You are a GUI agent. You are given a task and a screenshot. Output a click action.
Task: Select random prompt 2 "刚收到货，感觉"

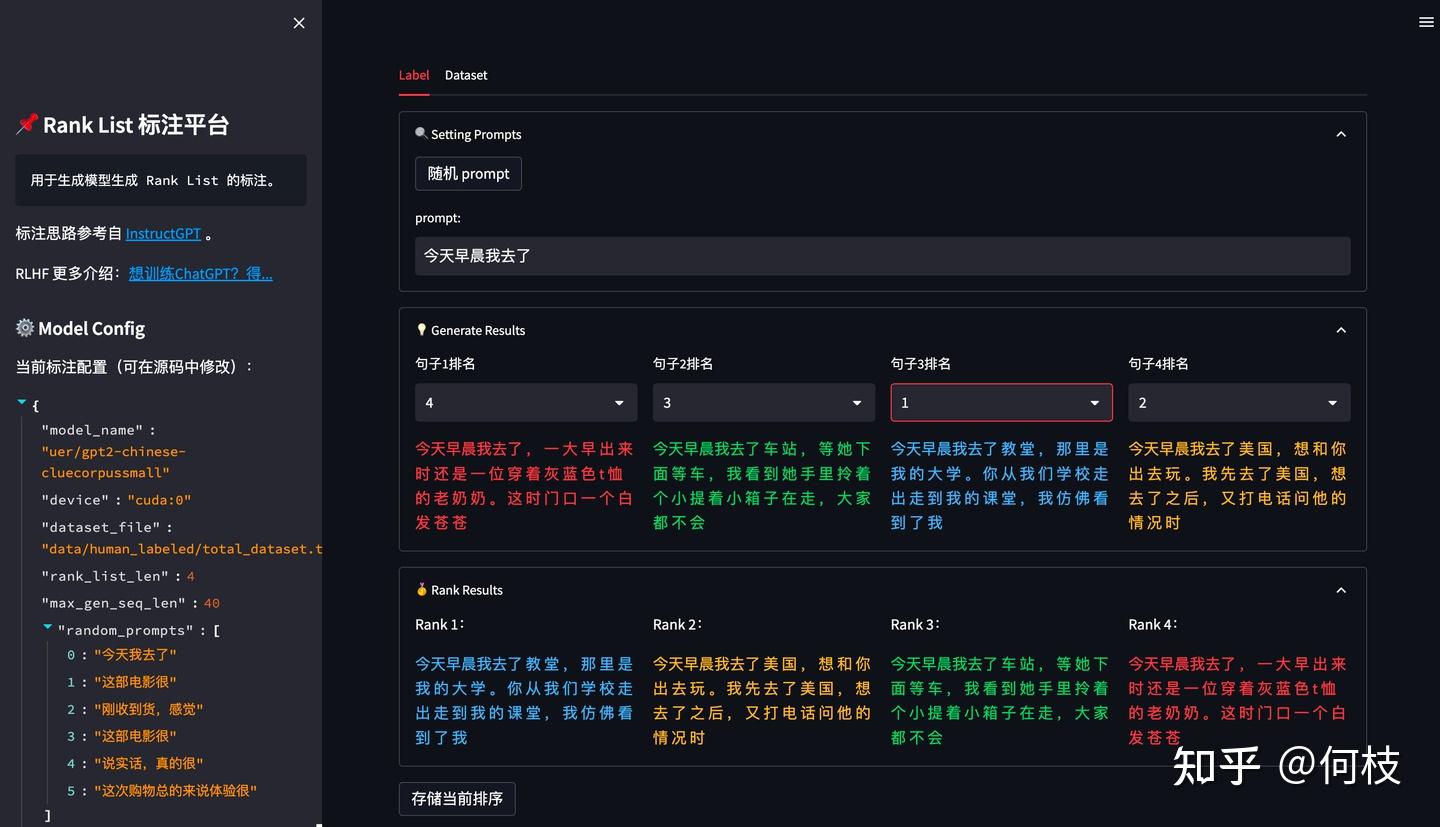(x=135, y=709)
